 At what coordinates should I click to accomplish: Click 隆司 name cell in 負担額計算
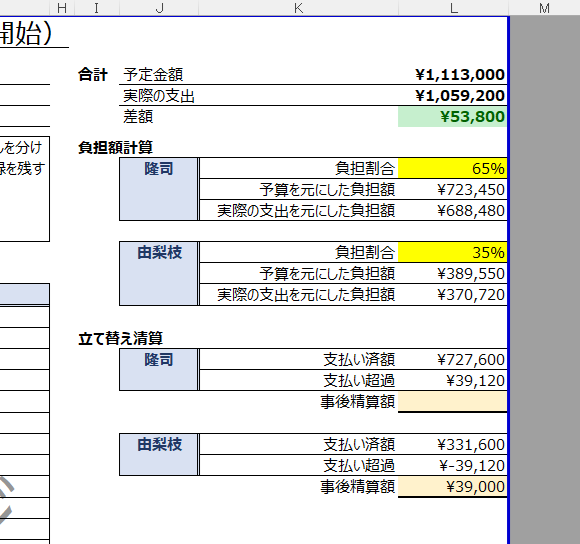[159, 189]
